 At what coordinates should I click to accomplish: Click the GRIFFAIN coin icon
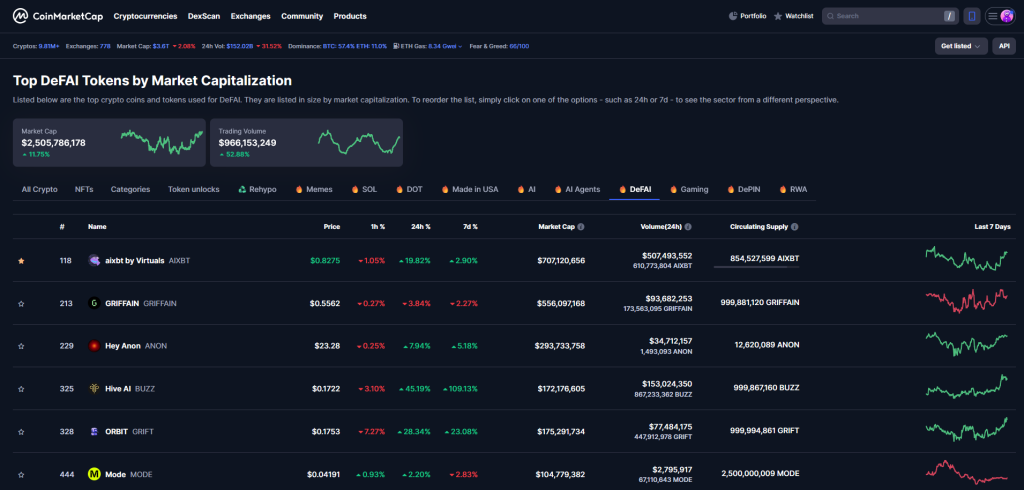(94, 303)
